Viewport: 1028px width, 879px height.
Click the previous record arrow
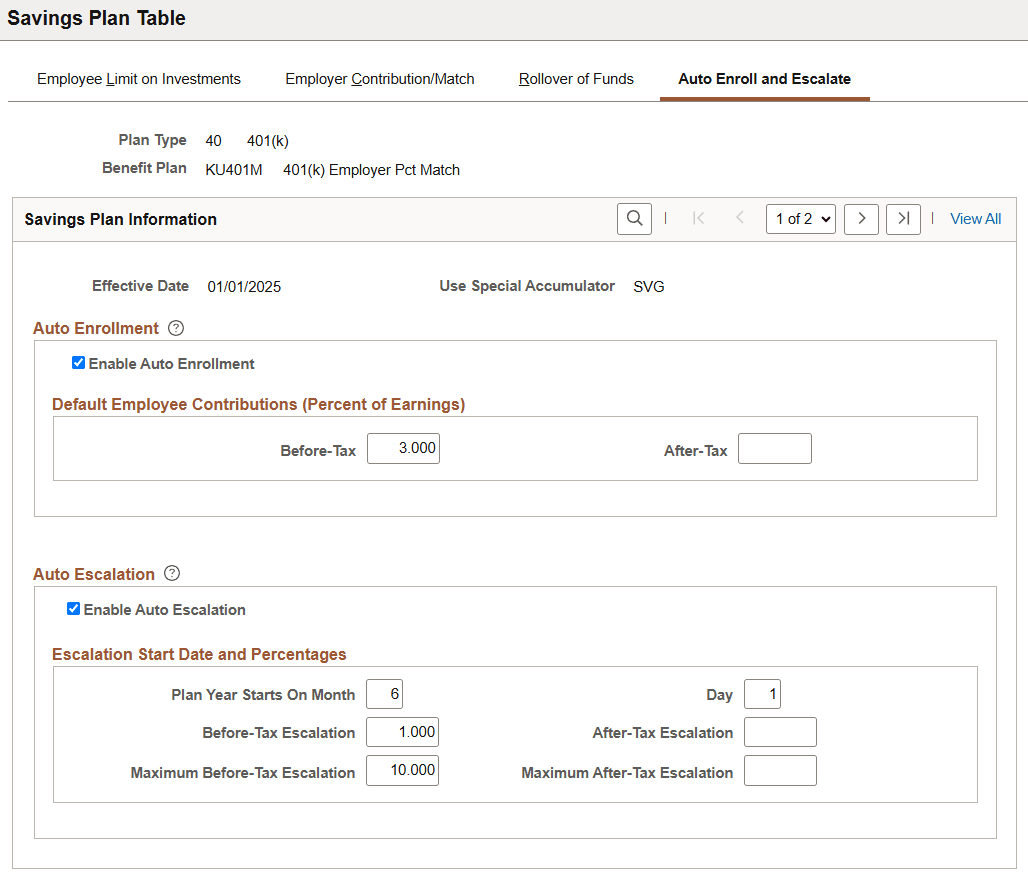pos(739,218)
